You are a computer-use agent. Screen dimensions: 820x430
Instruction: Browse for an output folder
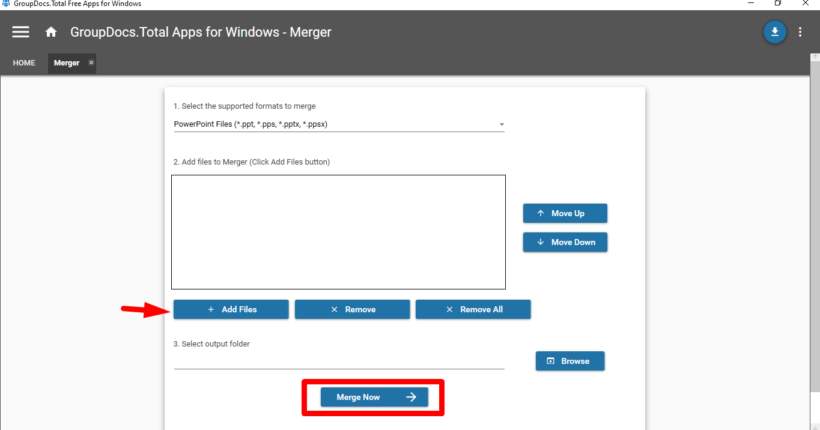569,361
